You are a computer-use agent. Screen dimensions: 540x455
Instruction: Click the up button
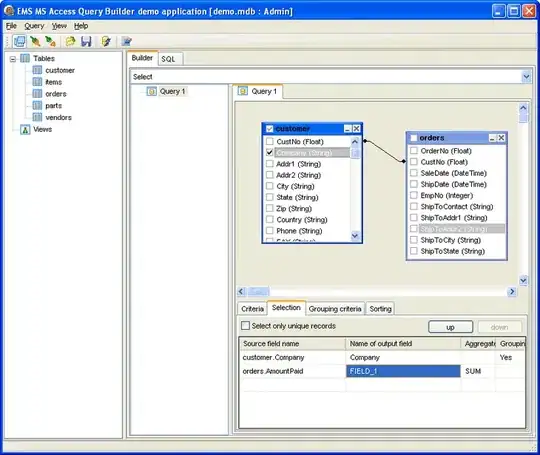click(x=450, y=327)
